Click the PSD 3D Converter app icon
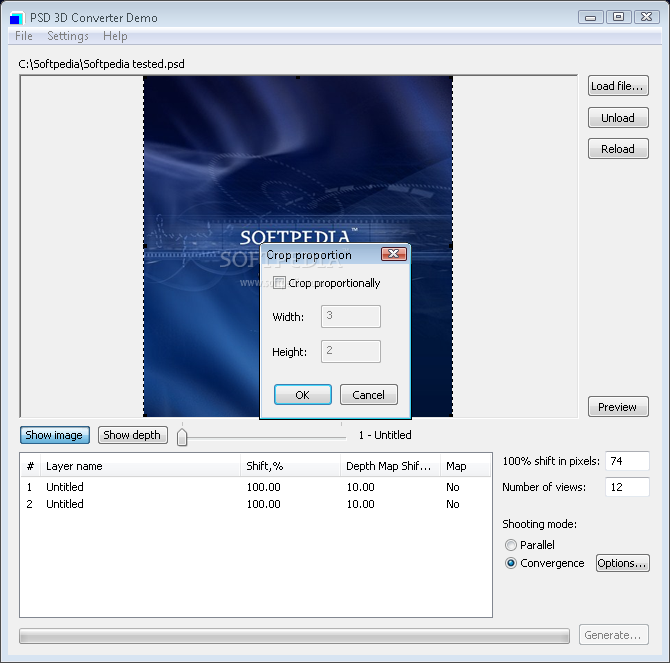 (16, 18)
